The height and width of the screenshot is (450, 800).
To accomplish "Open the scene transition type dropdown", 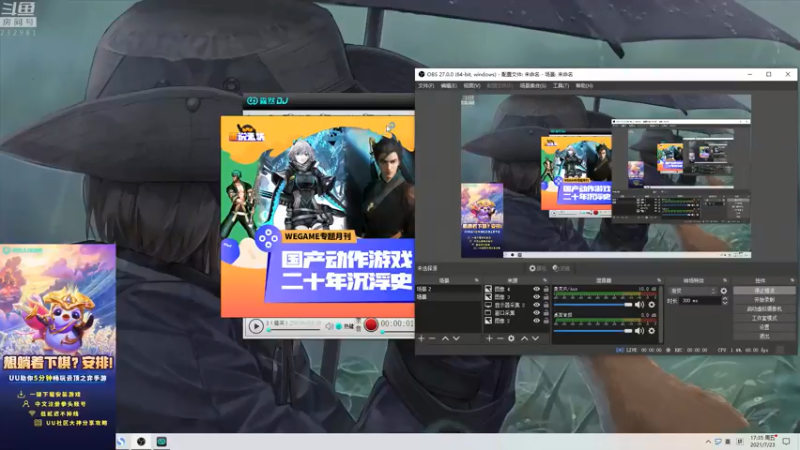I will tap(693, 291).
